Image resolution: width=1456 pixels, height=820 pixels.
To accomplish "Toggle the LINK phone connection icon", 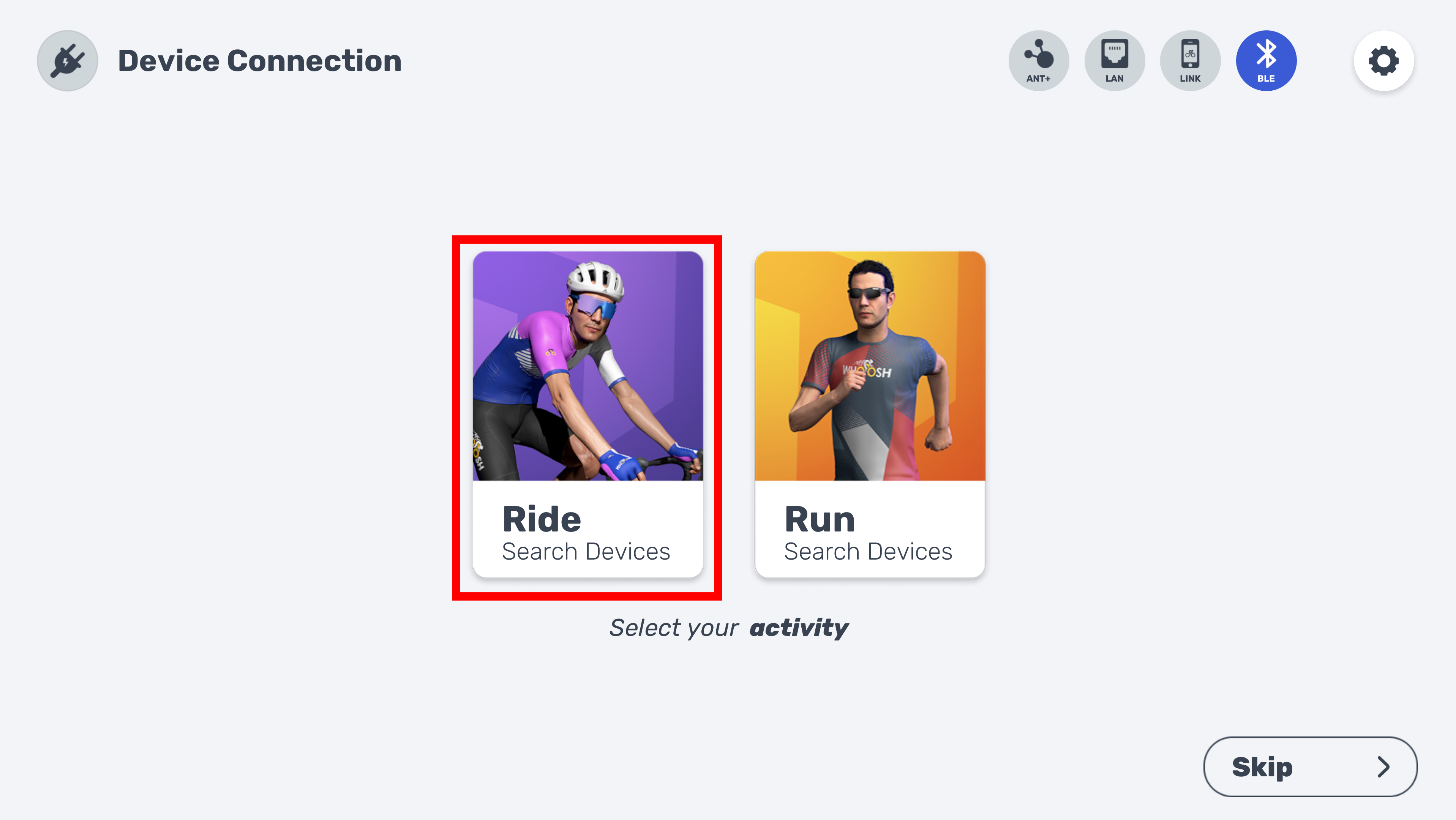I will pyautogui.click(x=1190, y=60).
